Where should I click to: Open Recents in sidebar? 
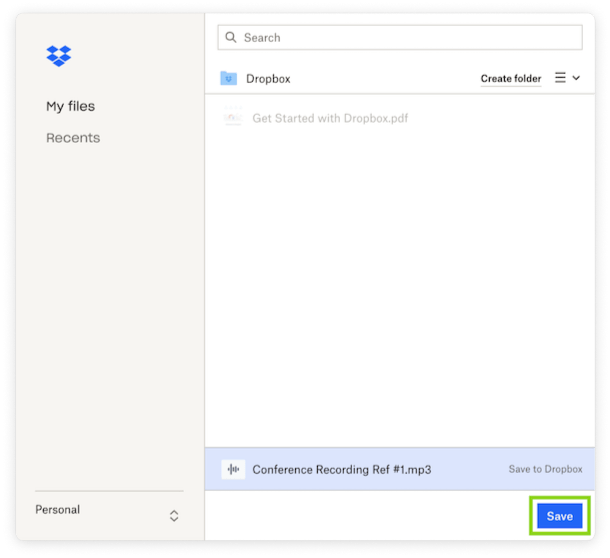click(x=73, y=138)
